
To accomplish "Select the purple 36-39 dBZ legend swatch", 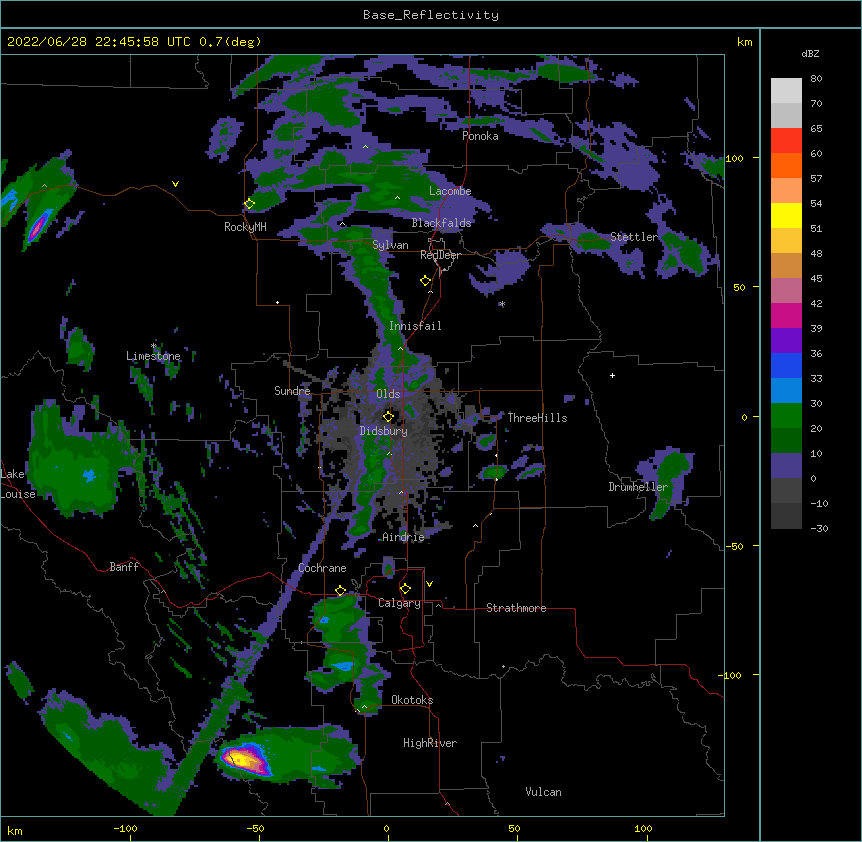I will coord(786,340).
